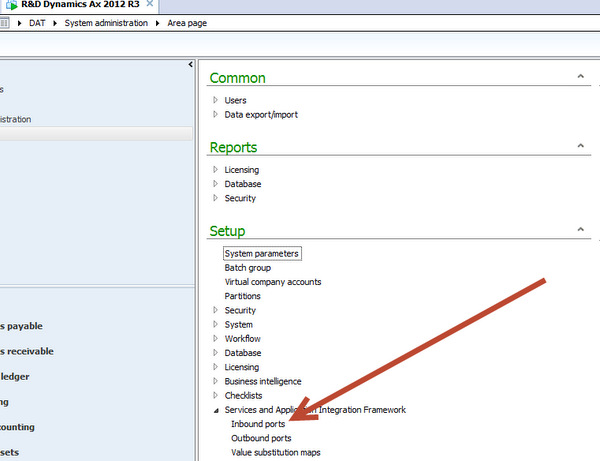Expand System under Setup
The image size is (600, 461).
(x=215, y=324)
